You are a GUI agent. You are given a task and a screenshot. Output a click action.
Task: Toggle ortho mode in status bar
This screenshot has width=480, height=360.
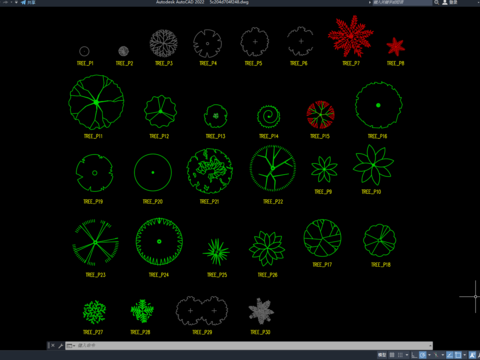414,355
